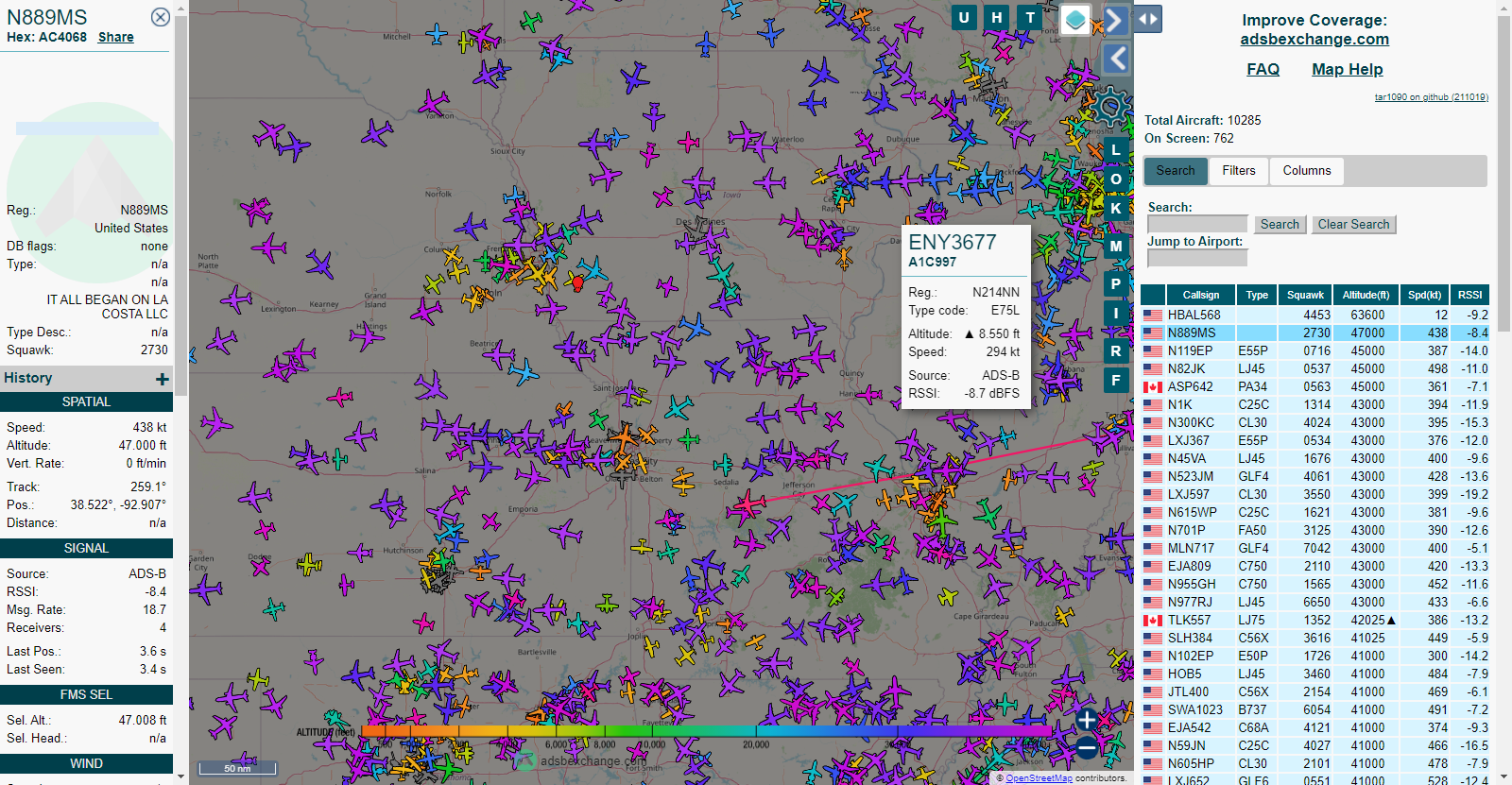Select the SLH384 table row
Image resolution: width=1512 pixels, height=785 pixels.
[x=1314, y=639]
